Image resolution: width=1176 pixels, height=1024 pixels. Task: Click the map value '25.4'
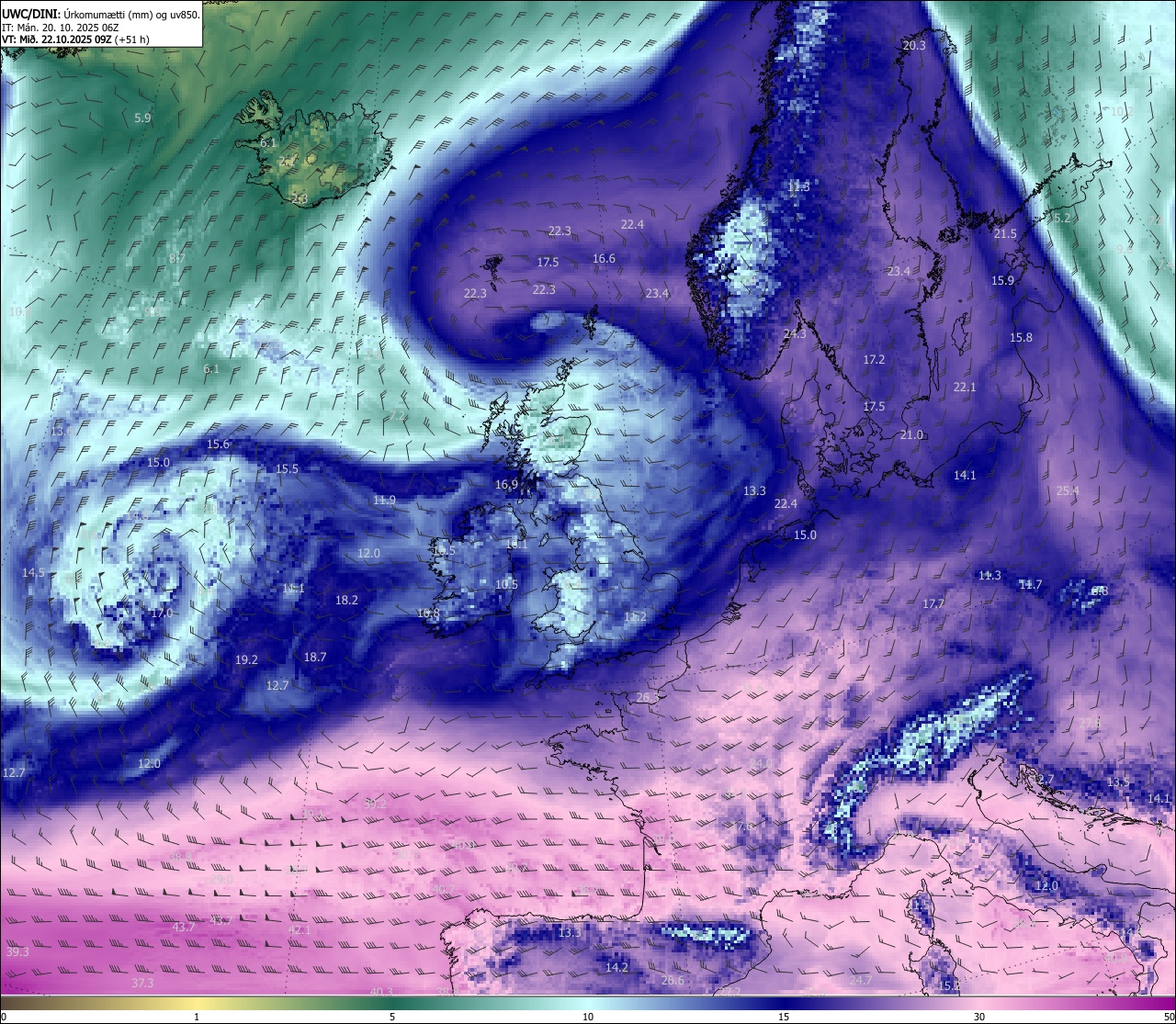(x=1068, y=490)
